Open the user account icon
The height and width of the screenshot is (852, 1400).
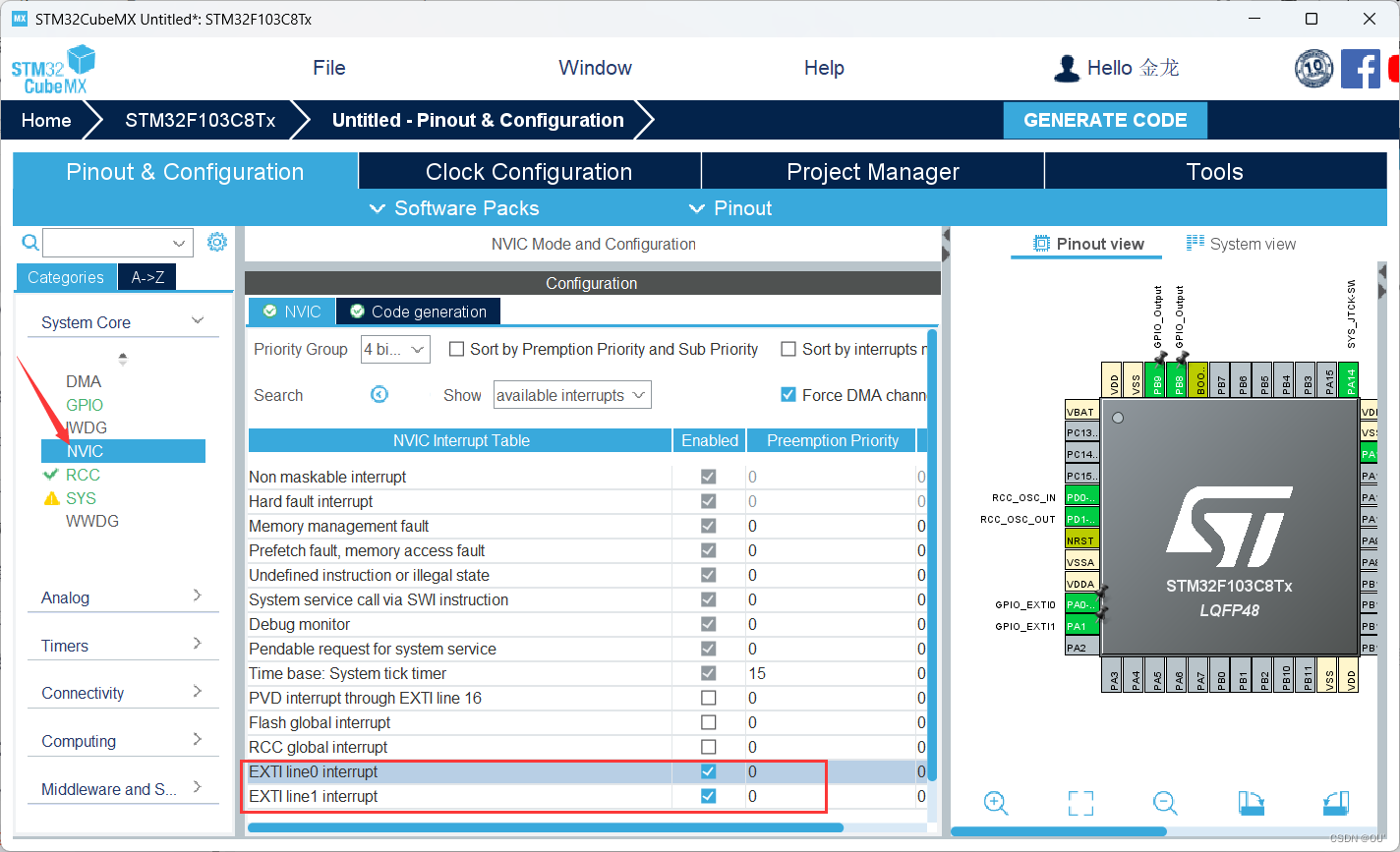[1066, 68]
